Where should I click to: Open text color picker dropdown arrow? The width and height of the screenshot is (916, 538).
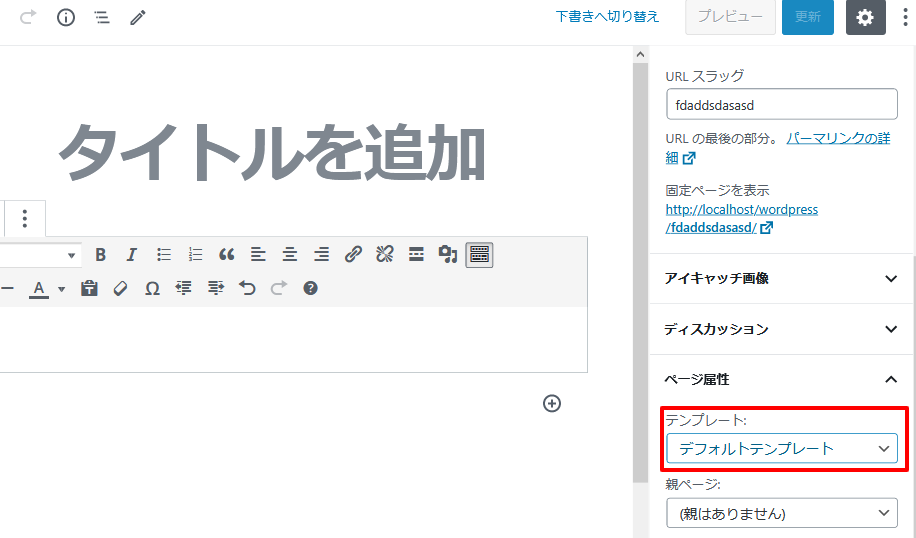61,289
